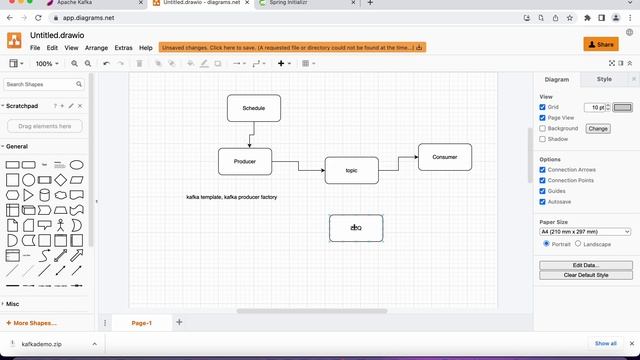The image size is (640, 360).
Task: Click the shadow toggle square icon
Action: pyautogui.click(x=218, y=64)
